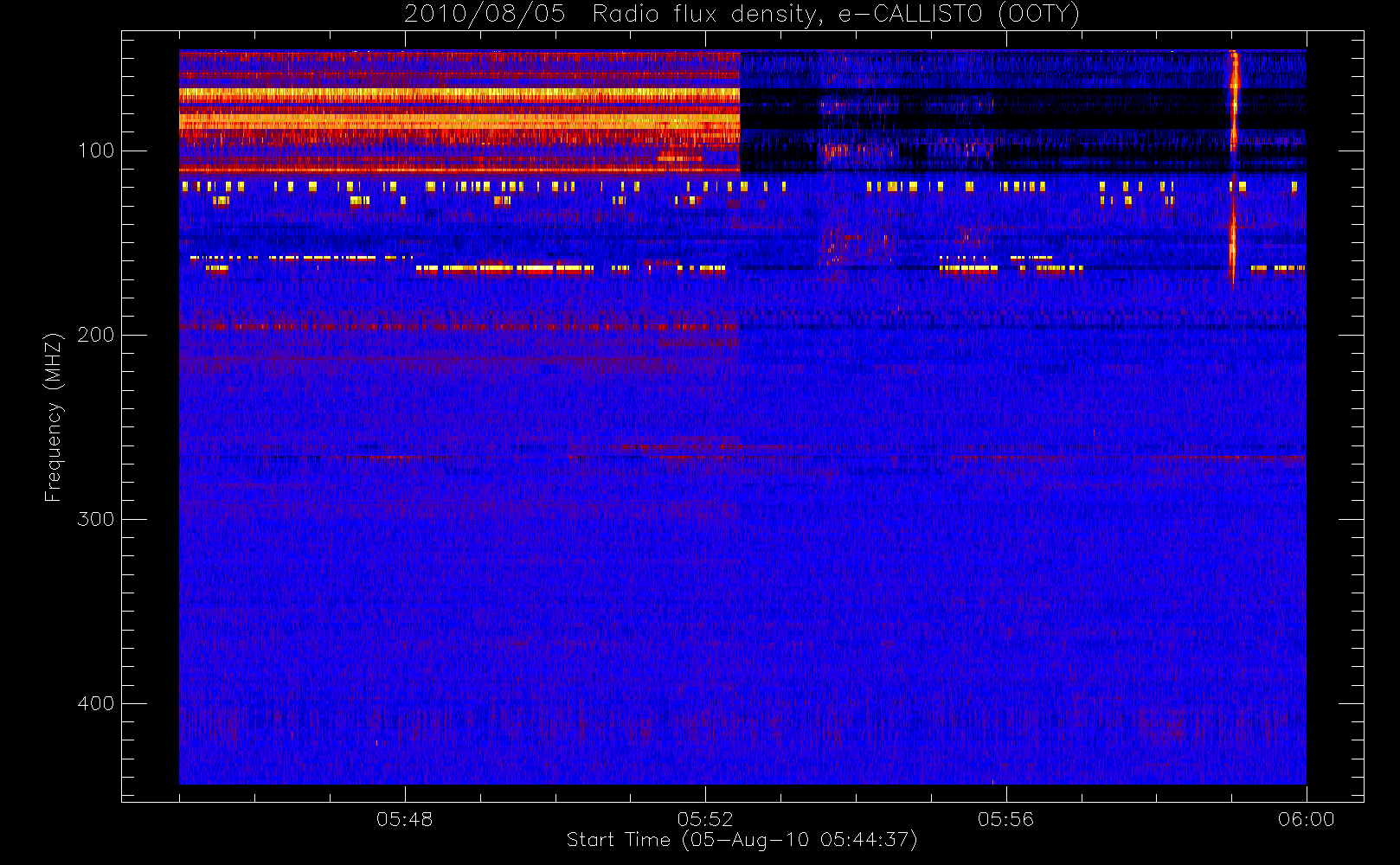Click the 100 MHz frequency tick label
1400x865 pixels.
pos(96,151)
